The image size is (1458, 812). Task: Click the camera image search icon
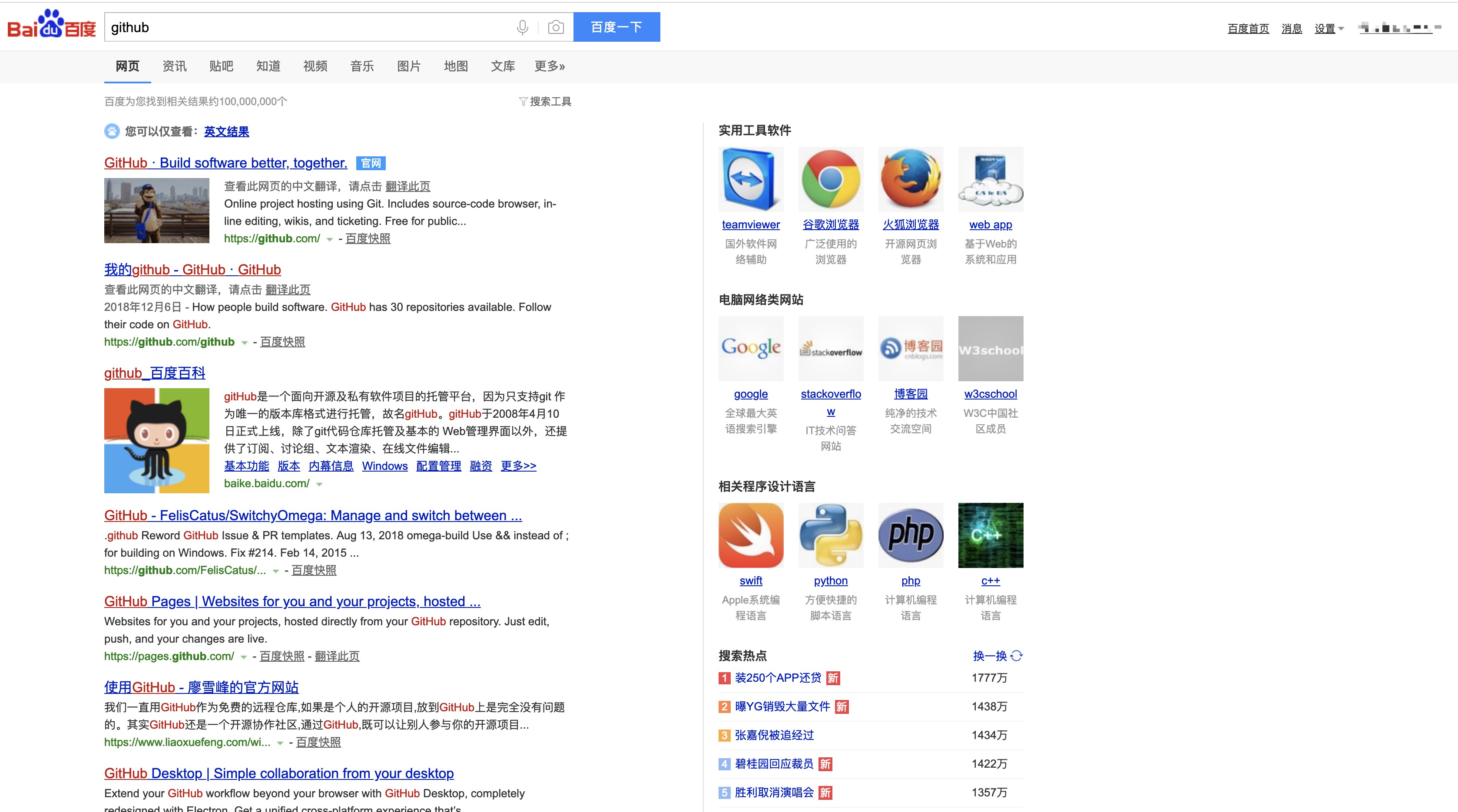[x=556, y=27]
